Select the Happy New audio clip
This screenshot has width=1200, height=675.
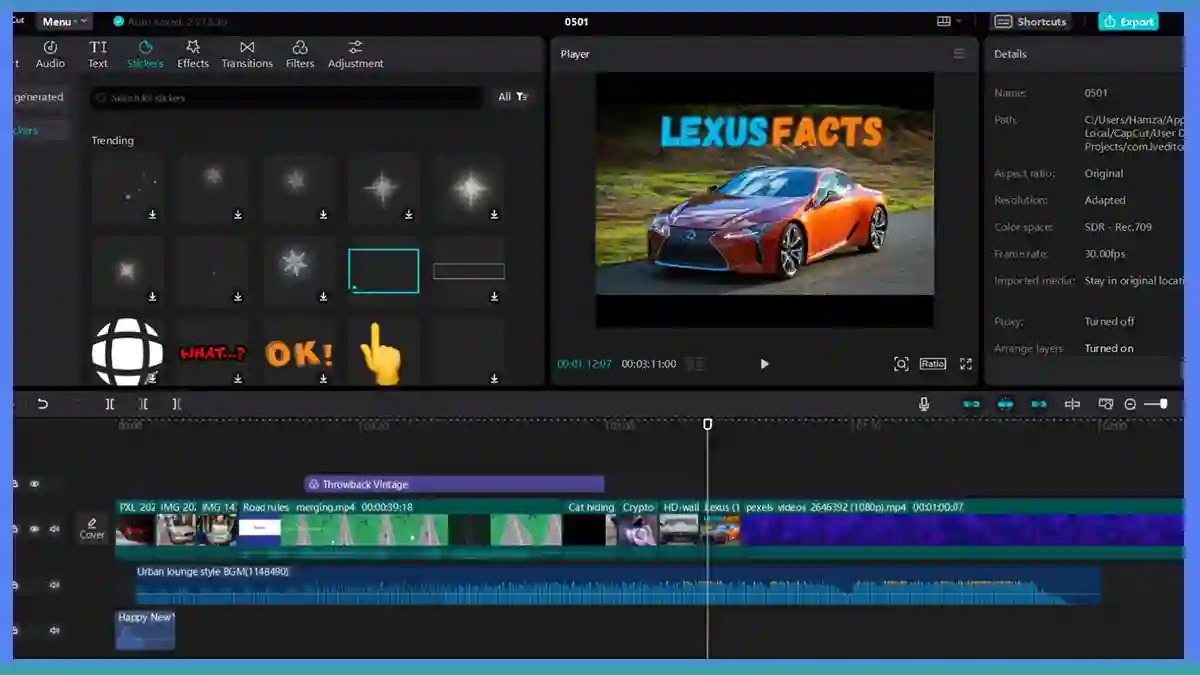(x=145, y=630)
